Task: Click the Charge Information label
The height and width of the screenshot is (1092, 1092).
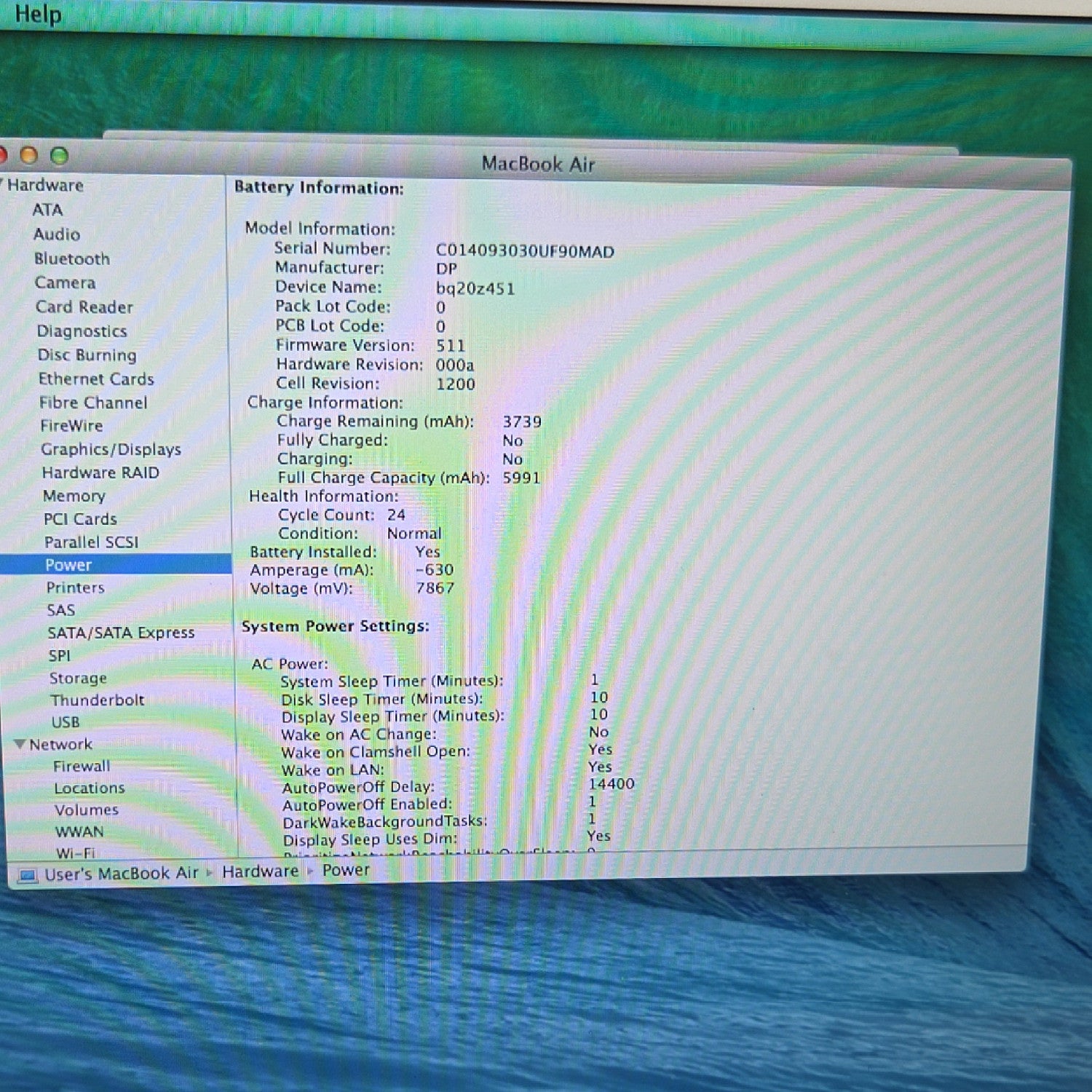Action: click(x=325, y=403)
